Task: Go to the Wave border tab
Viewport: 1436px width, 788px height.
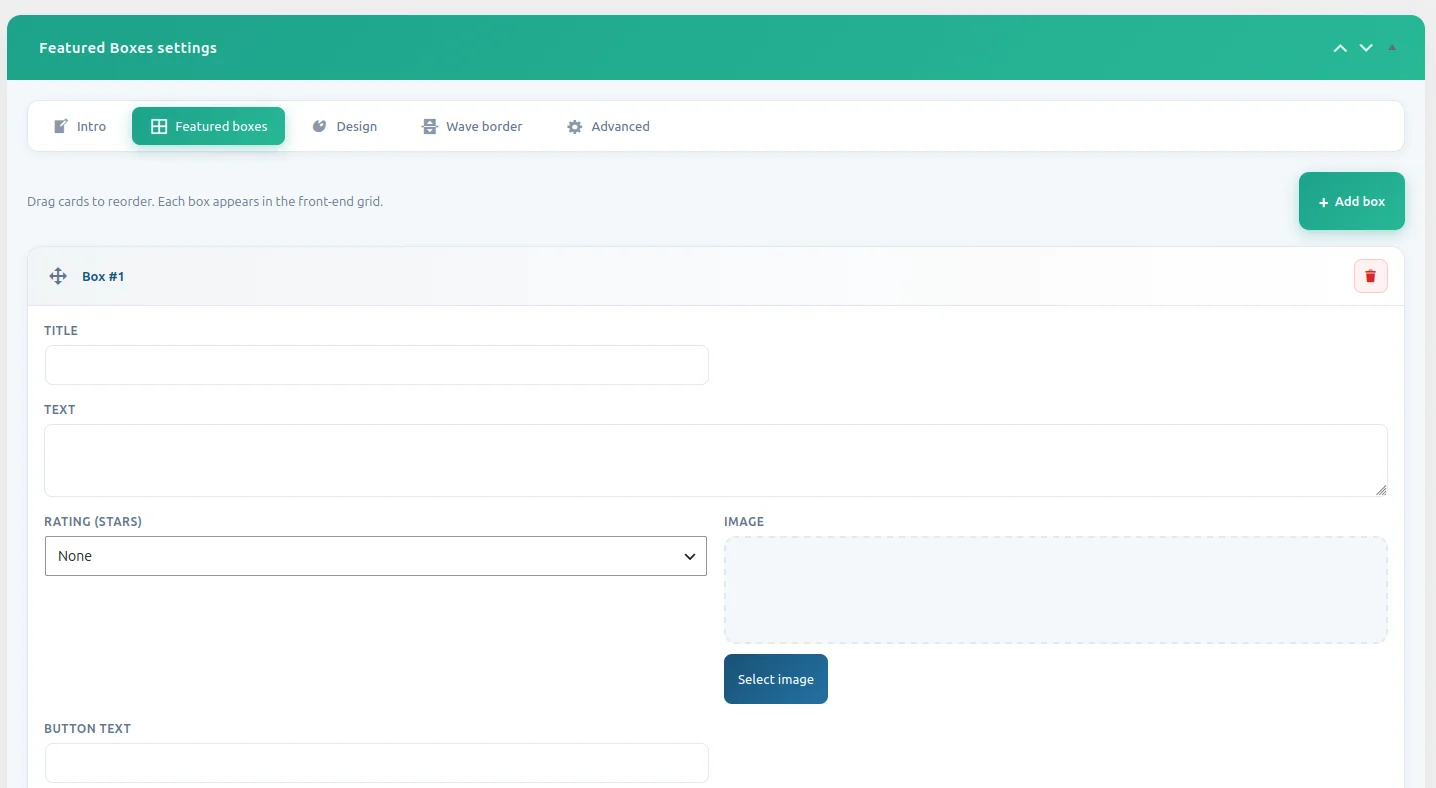Action: tap(472, 126)
